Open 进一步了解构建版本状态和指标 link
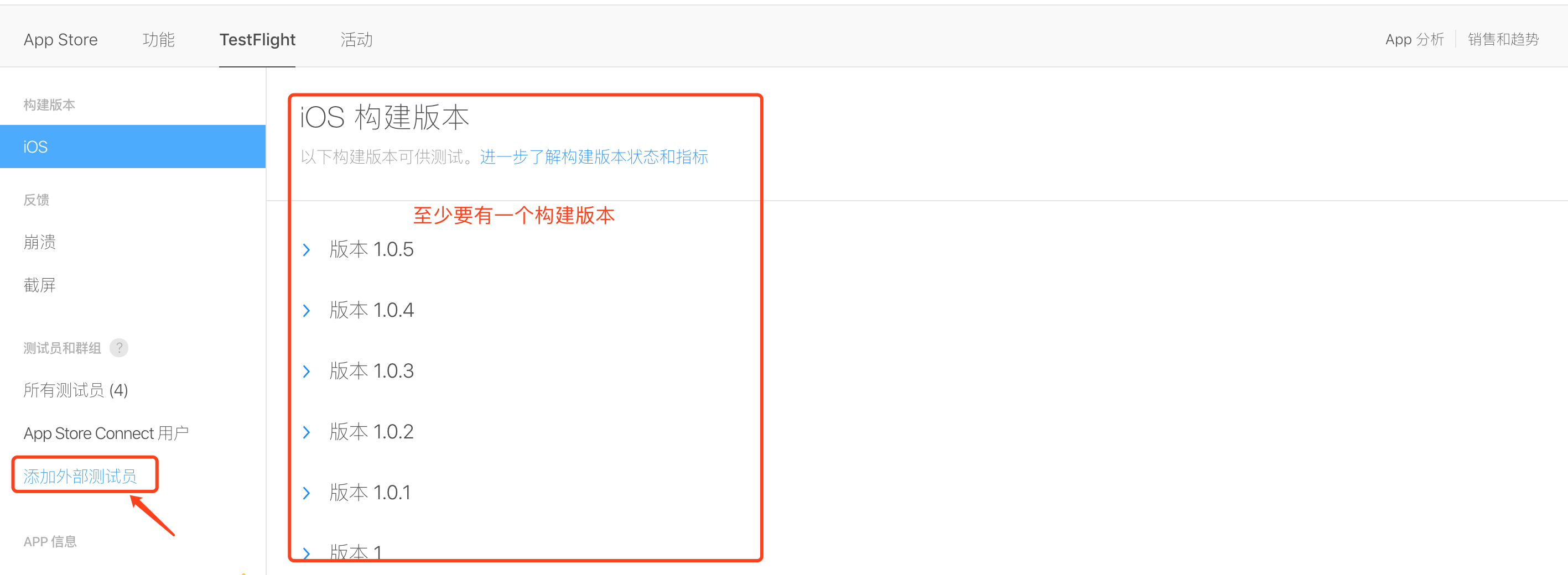The image size is (1568, 575). point(594,157)
